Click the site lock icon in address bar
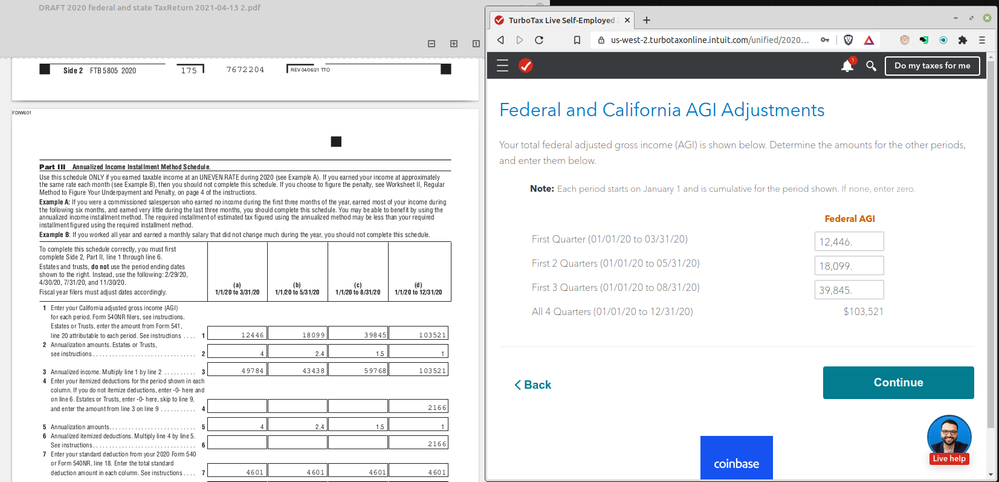Image resolution: width=999 pixels, height=482 pixels. (x=601, y=40)
